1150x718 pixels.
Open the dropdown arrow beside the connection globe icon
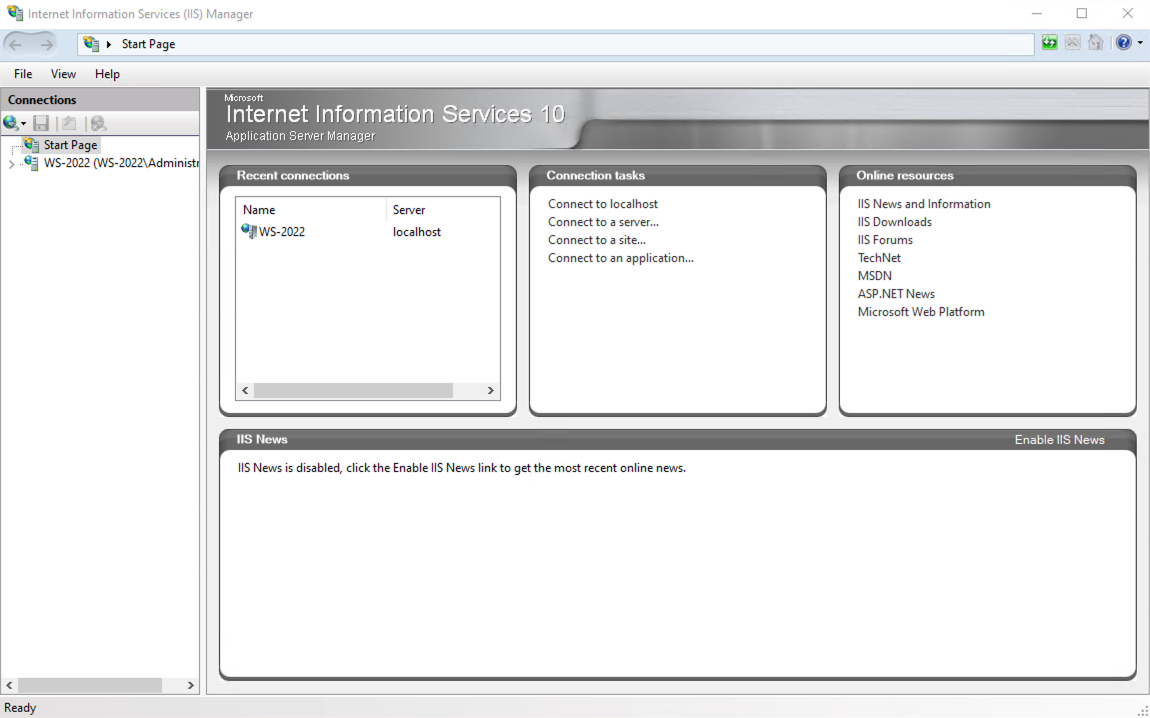pos(22,122)
